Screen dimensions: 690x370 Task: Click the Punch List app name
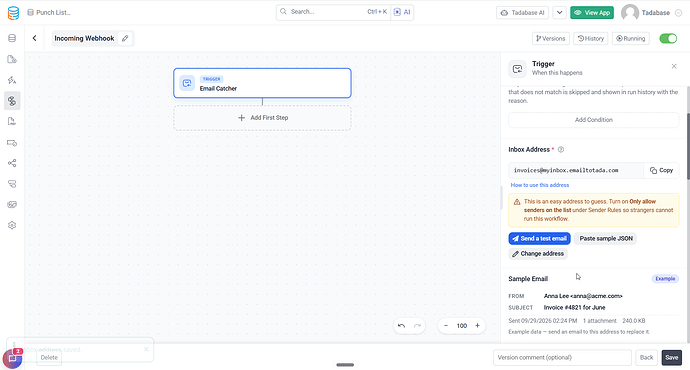coord(53,12)
